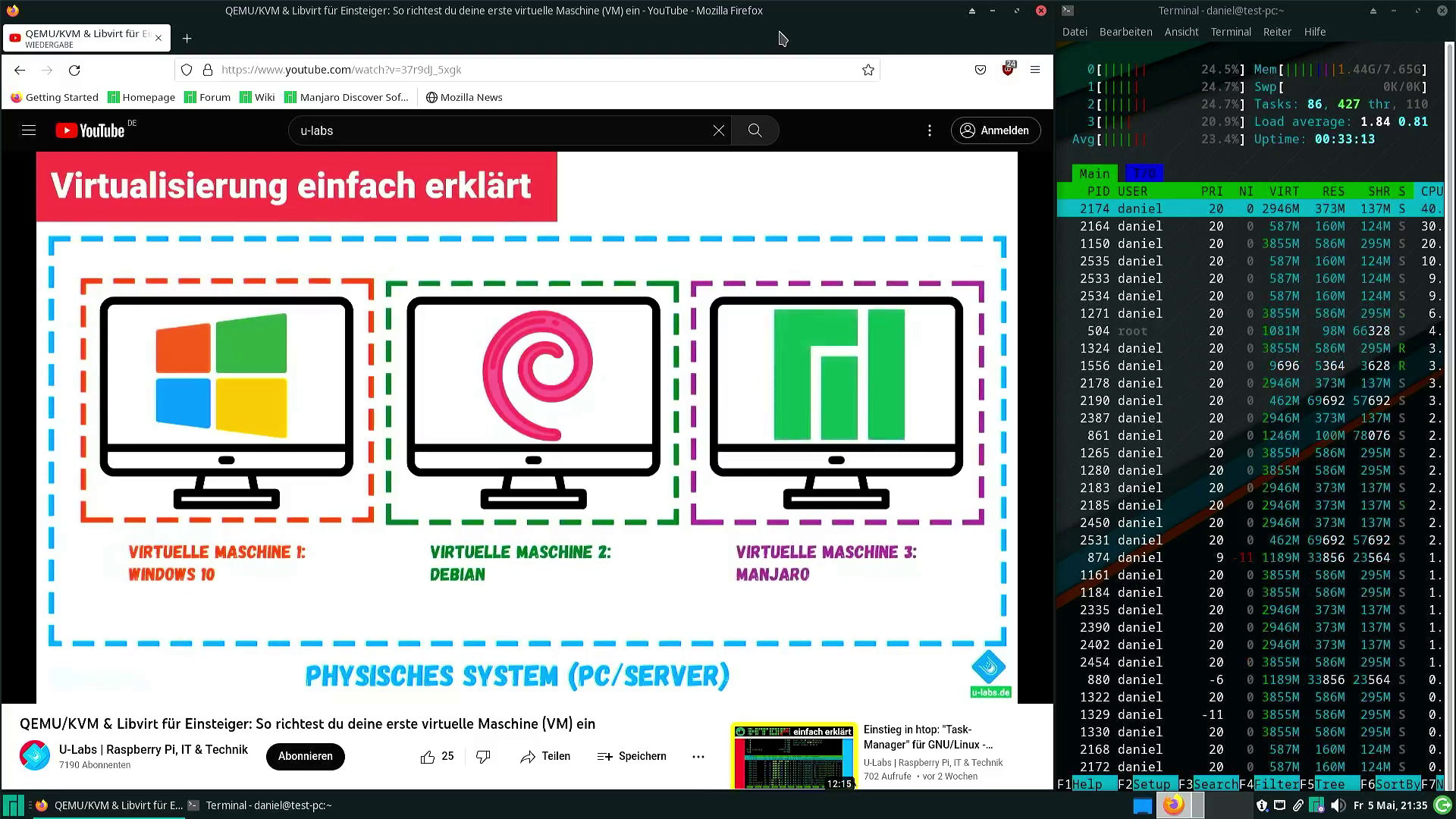1456x819 pixels.
Task: Save the video with Speichern
Action: [x=632, y=756]
